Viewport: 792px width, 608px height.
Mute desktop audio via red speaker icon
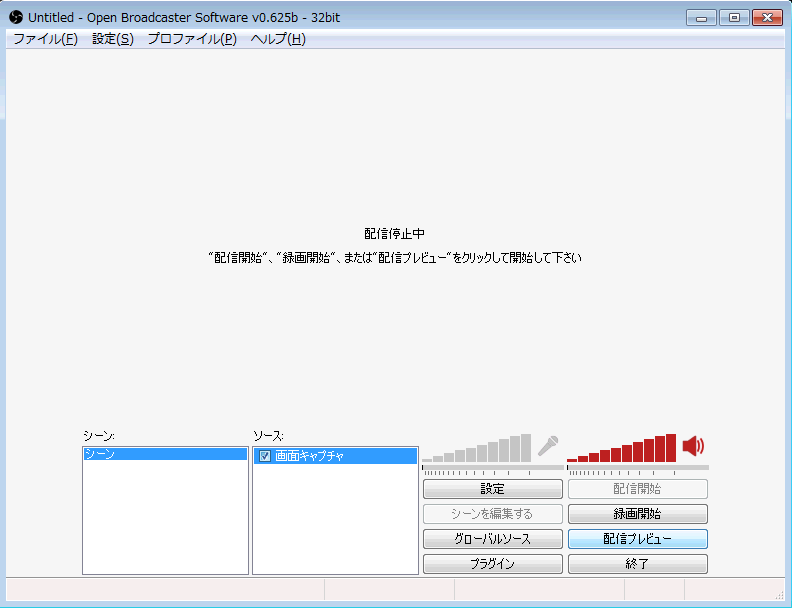point(693,446)
